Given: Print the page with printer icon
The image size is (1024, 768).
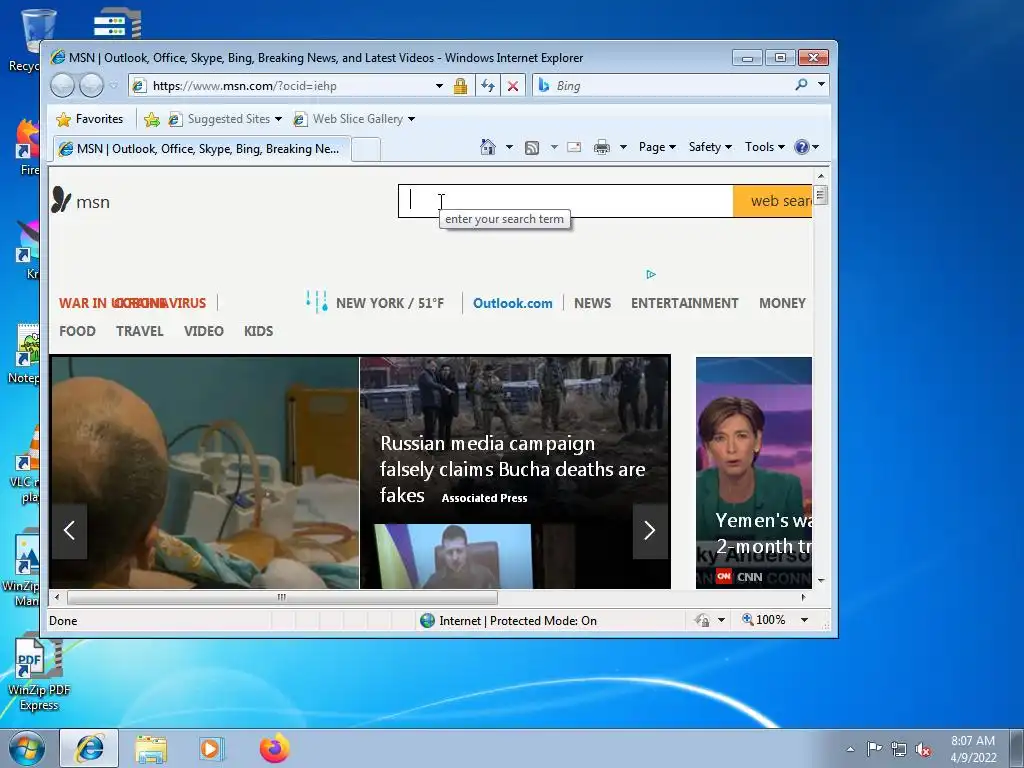Looking at the screenshot, I should (x=601, y=147).
